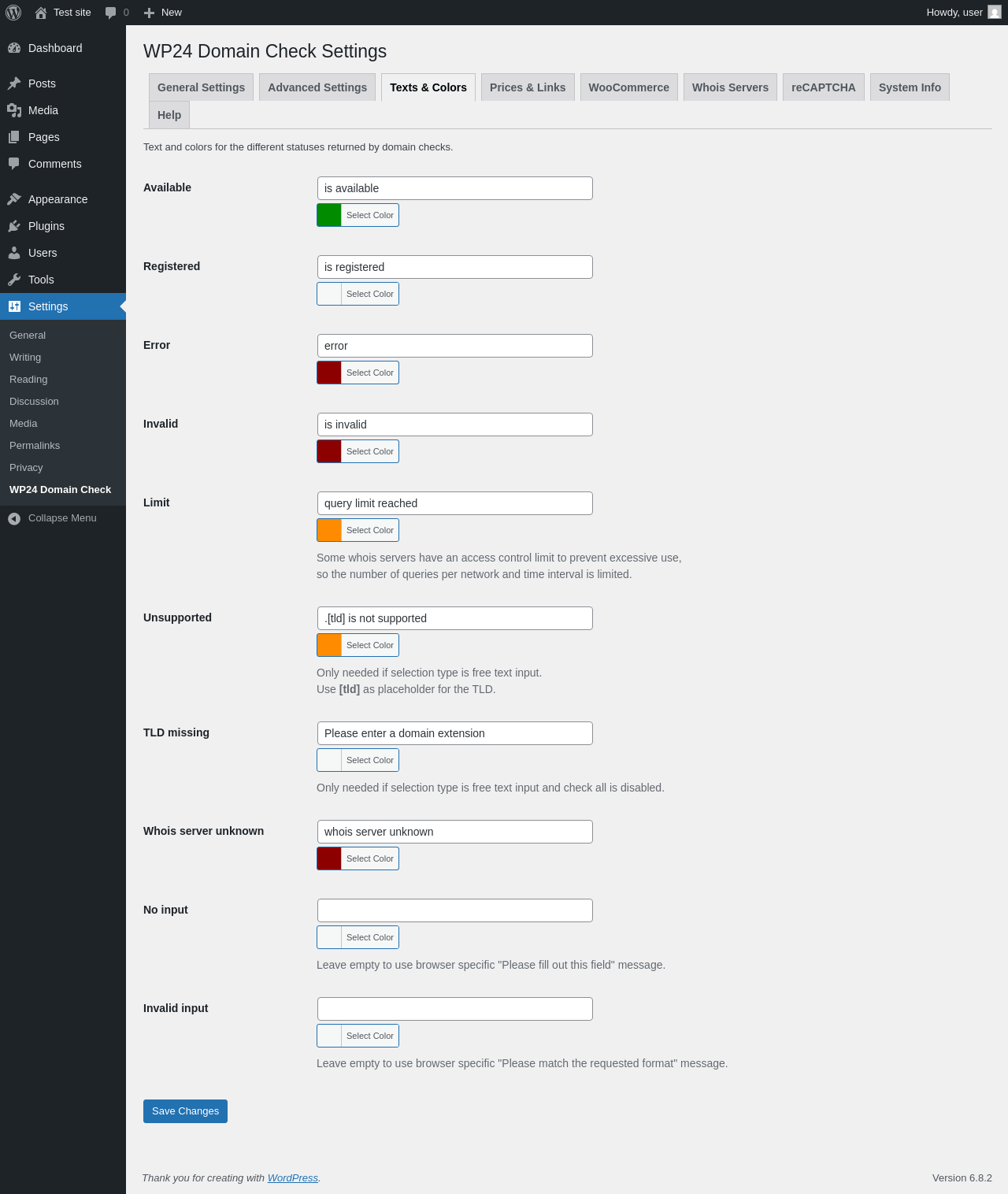Focus the TLD missing text field
Viewport: 1008px width, 1194px height.
pos(454,733)
